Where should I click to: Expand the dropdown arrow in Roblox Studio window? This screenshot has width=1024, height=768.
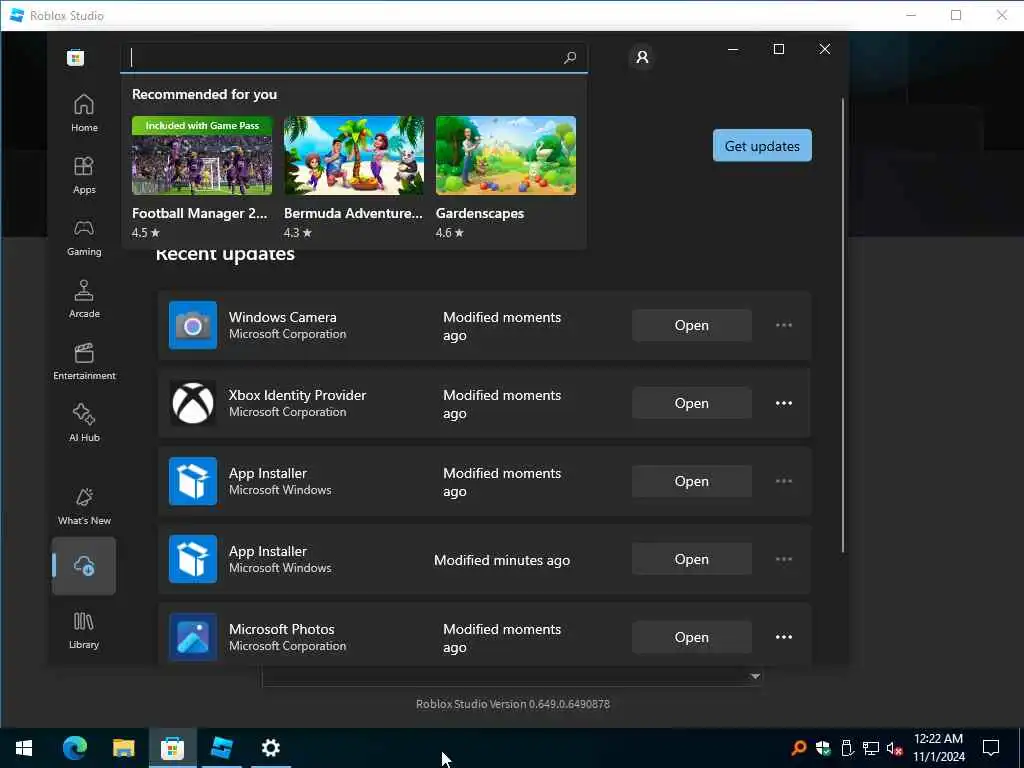coord(755,677)
